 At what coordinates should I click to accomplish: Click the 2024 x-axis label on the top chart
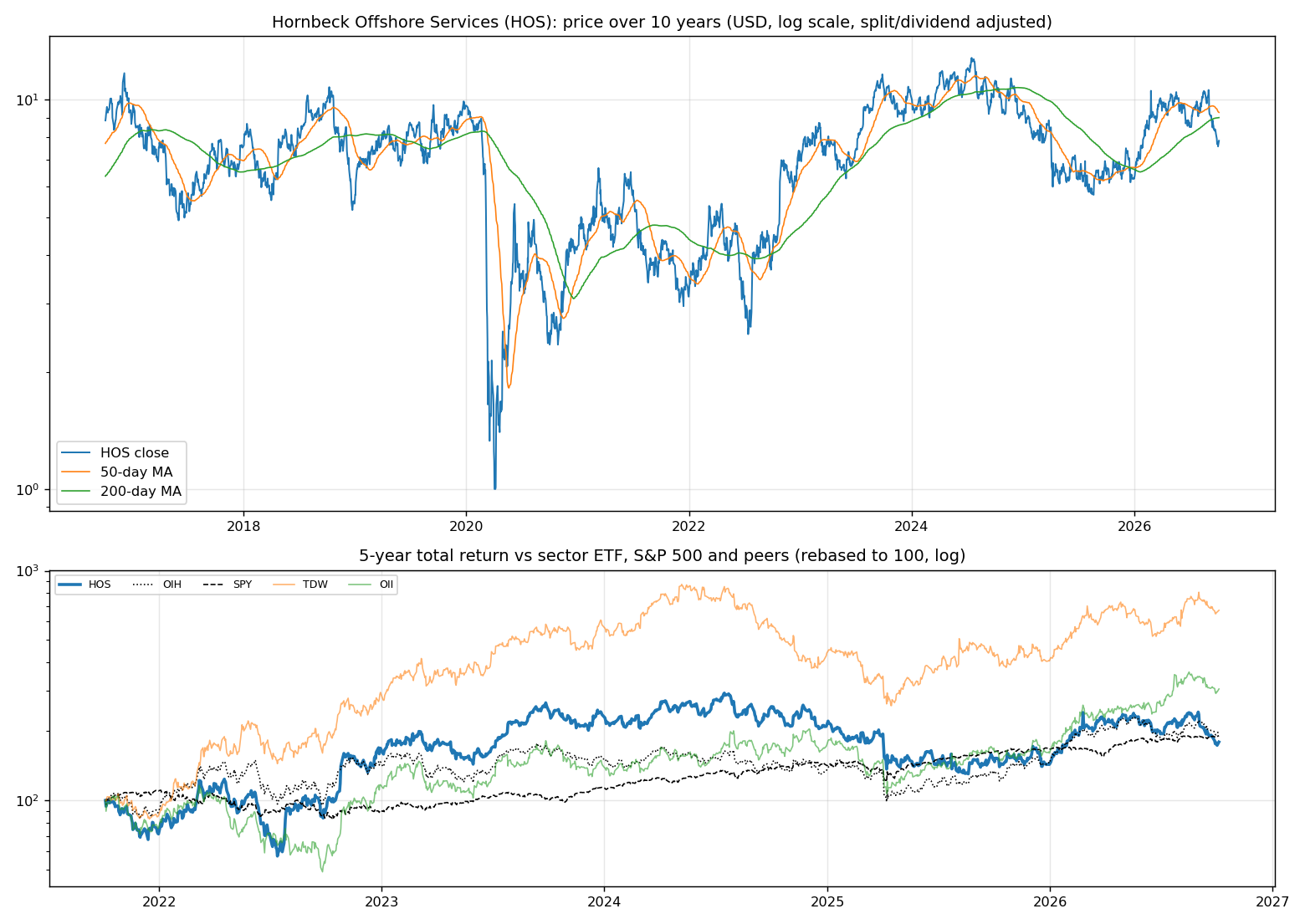(x=912, y=527)
